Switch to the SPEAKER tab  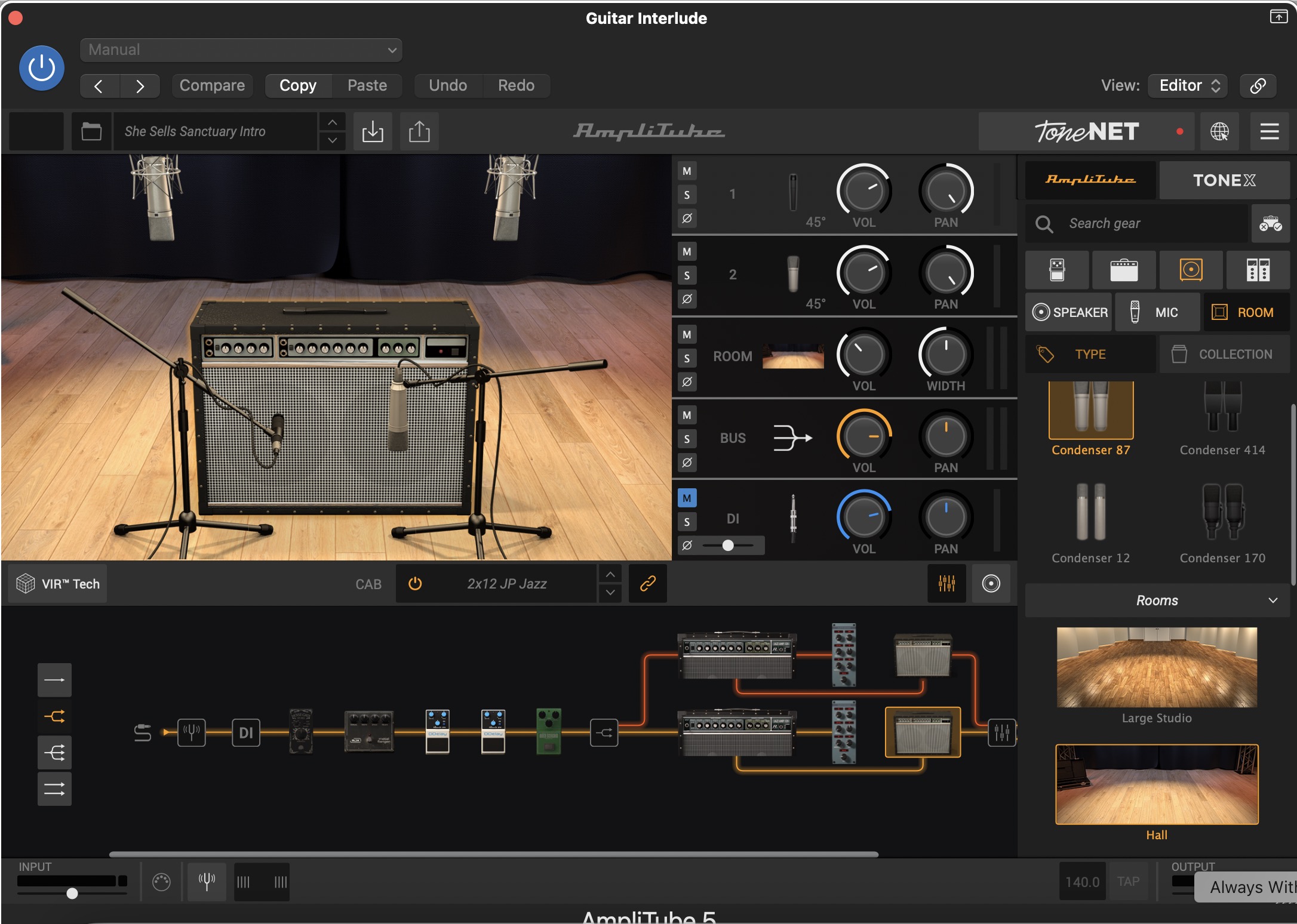(x=1069, y=312)
